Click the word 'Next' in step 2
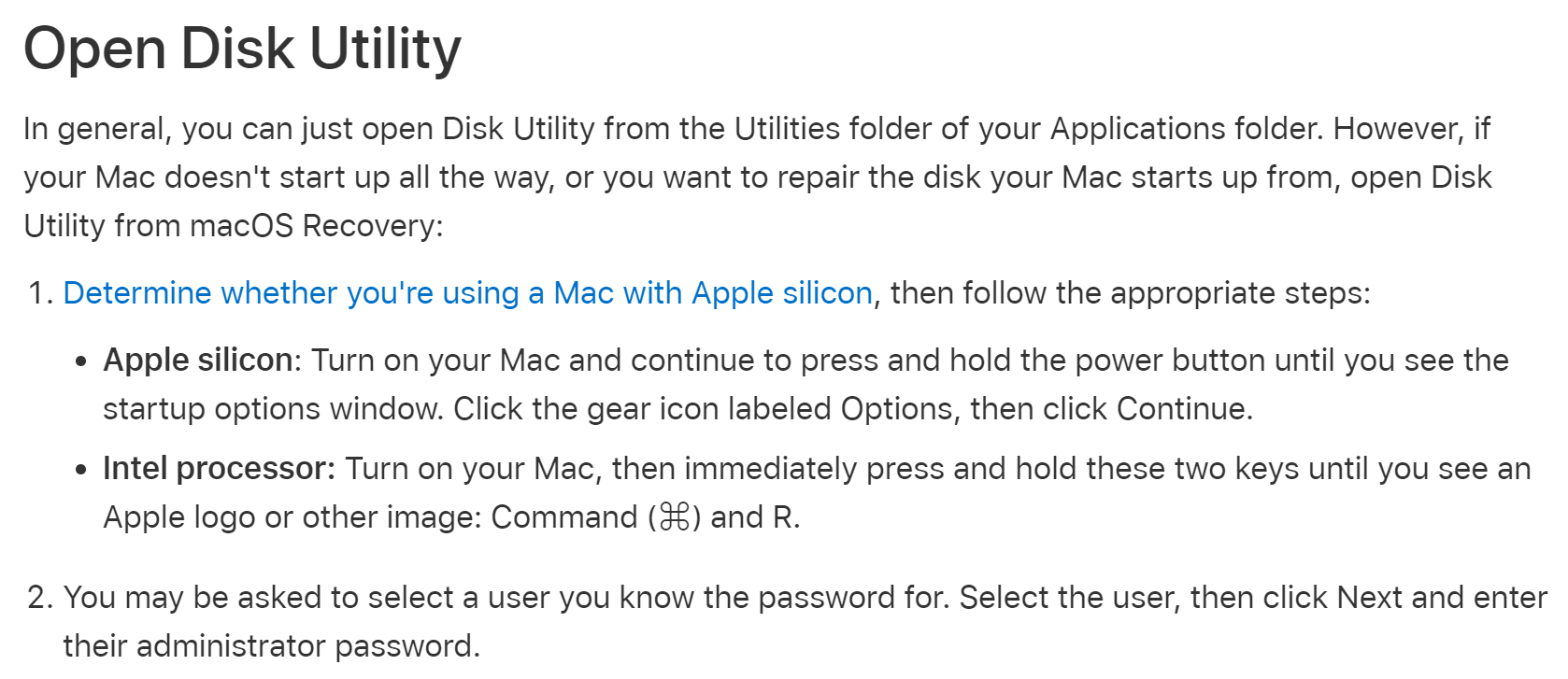Viewport: 1568px width, 679px height. [1370, 598]
